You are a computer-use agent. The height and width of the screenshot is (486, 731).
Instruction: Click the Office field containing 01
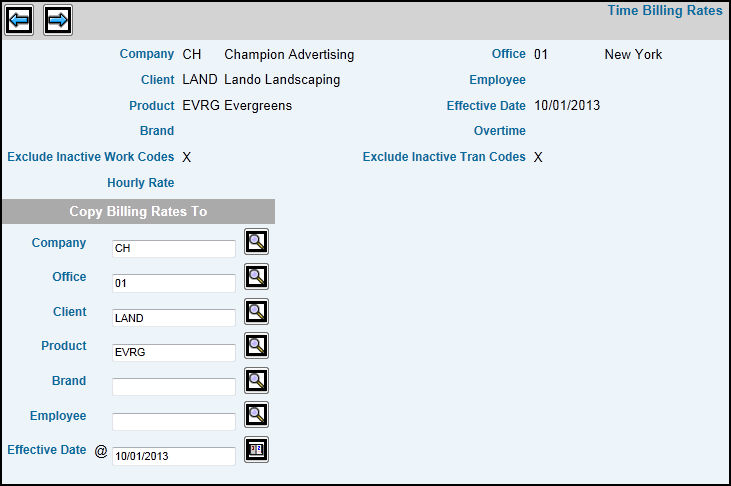tap(174, 283)
